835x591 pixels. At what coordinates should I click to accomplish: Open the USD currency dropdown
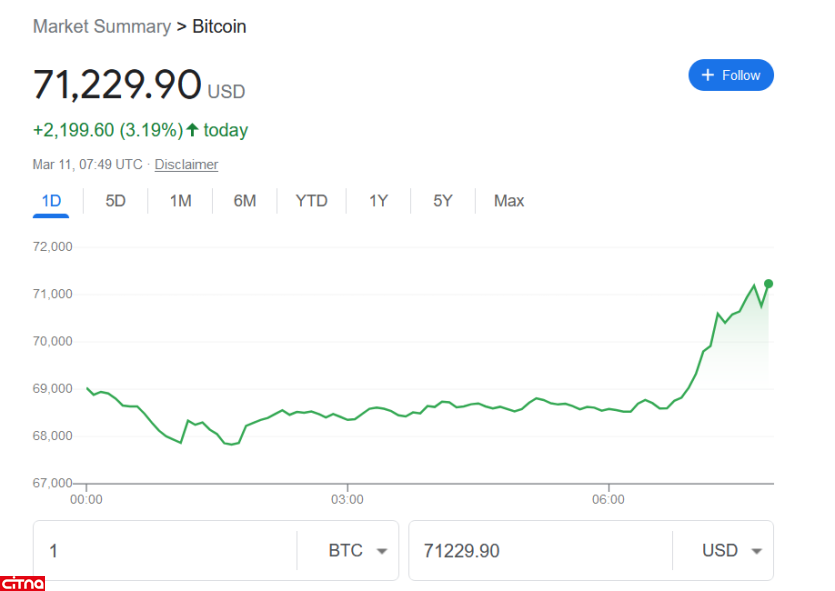coord(733,551)
